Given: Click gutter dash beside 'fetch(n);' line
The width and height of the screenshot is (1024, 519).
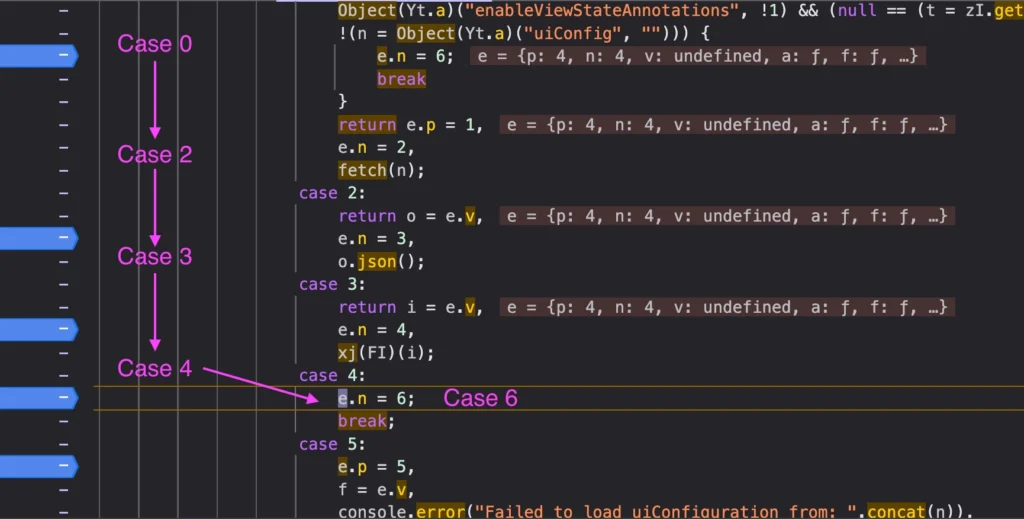Looking at the screenshot, I should pyautogui.click(x=63, y=170).
